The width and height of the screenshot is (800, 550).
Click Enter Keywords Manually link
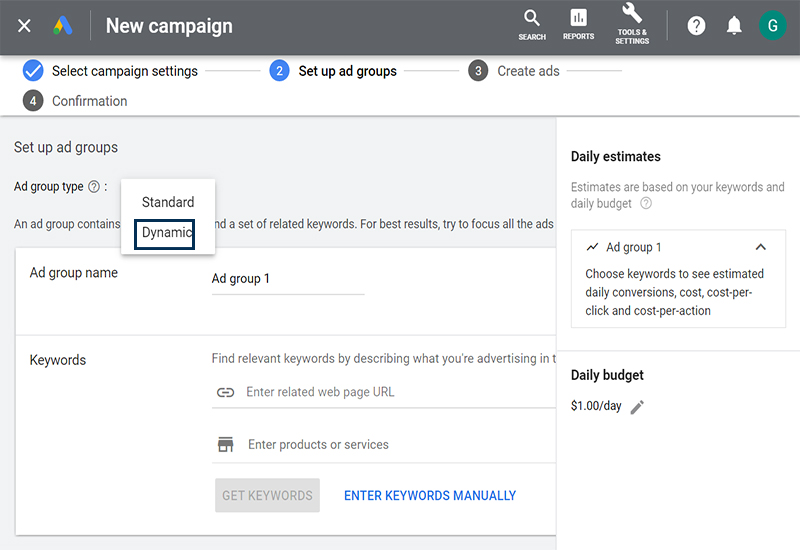pos(430,495)
